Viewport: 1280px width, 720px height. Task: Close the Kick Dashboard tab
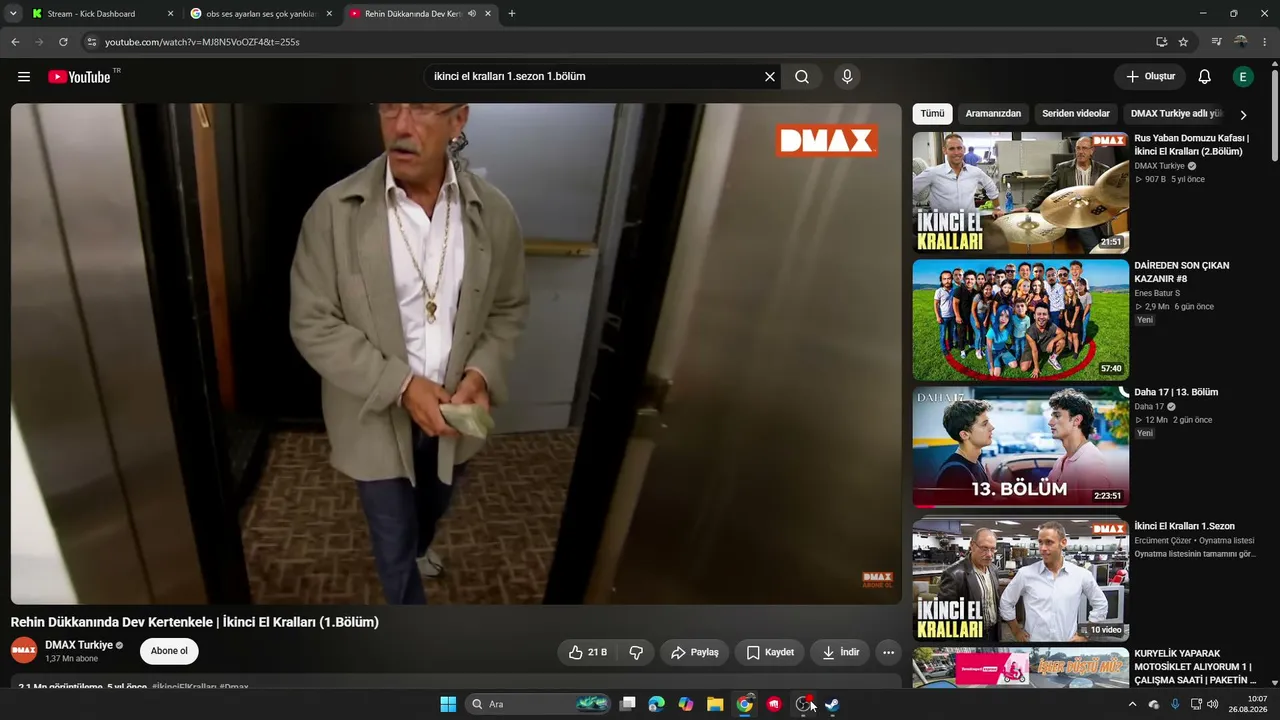170,14
